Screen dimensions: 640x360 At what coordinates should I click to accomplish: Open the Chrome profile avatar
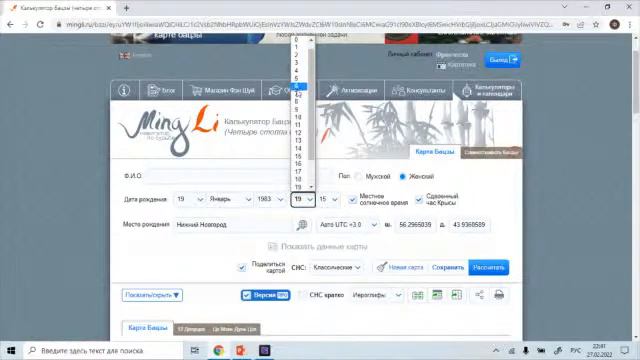[x=614, y=24]
